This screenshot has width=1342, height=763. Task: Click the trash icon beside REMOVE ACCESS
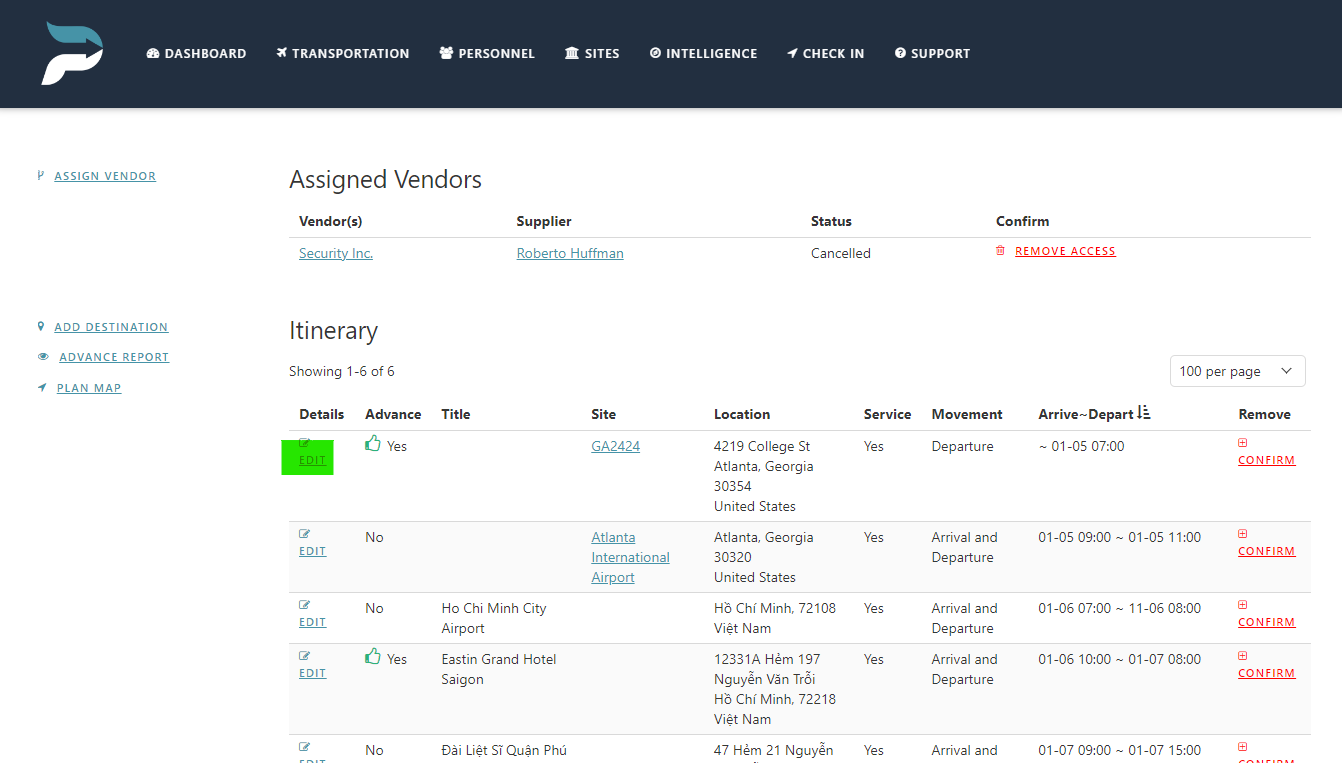click(1000, 251)
